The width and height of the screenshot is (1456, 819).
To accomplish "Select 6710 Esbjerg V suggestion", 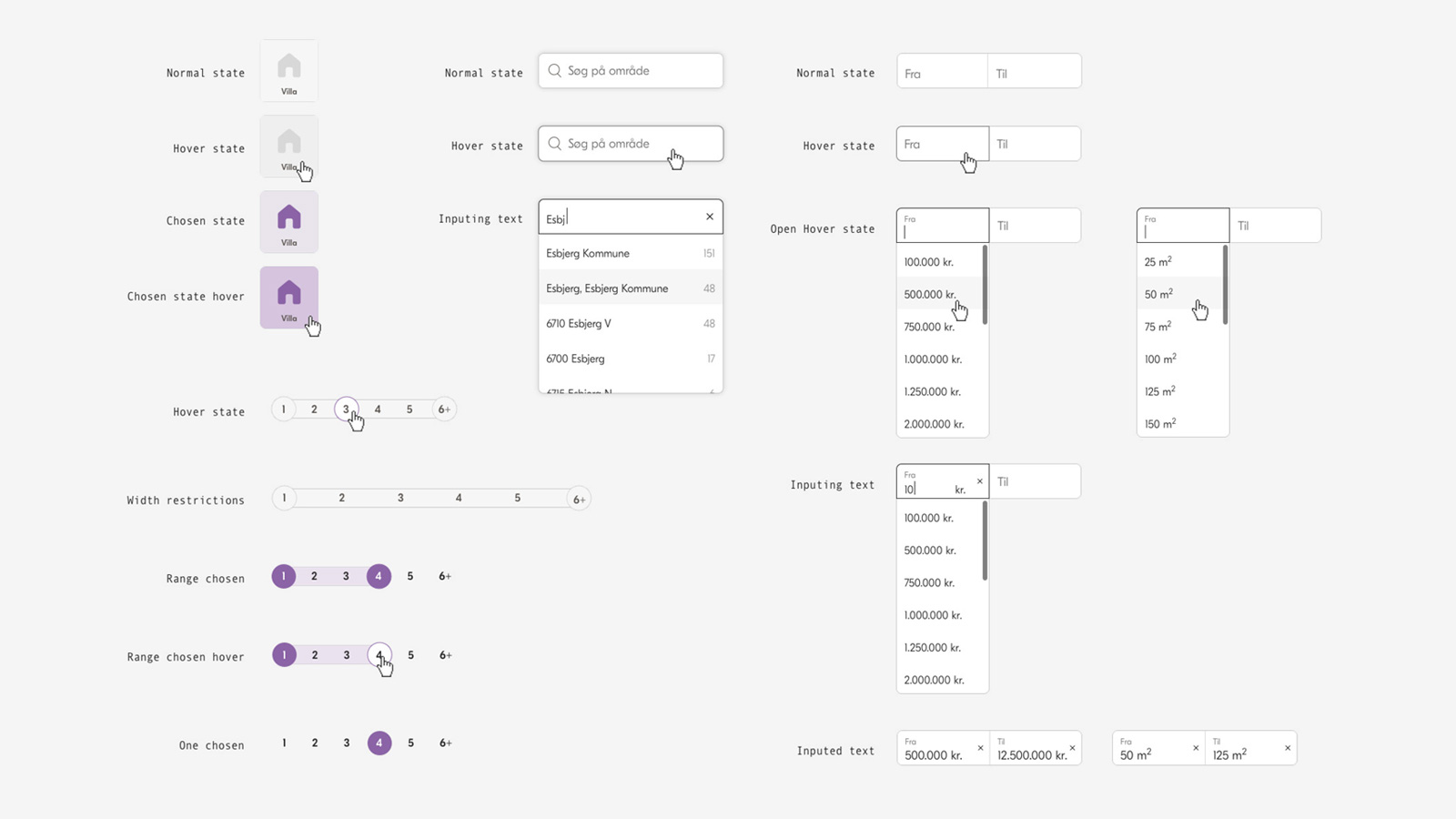I will coord(579,323).
